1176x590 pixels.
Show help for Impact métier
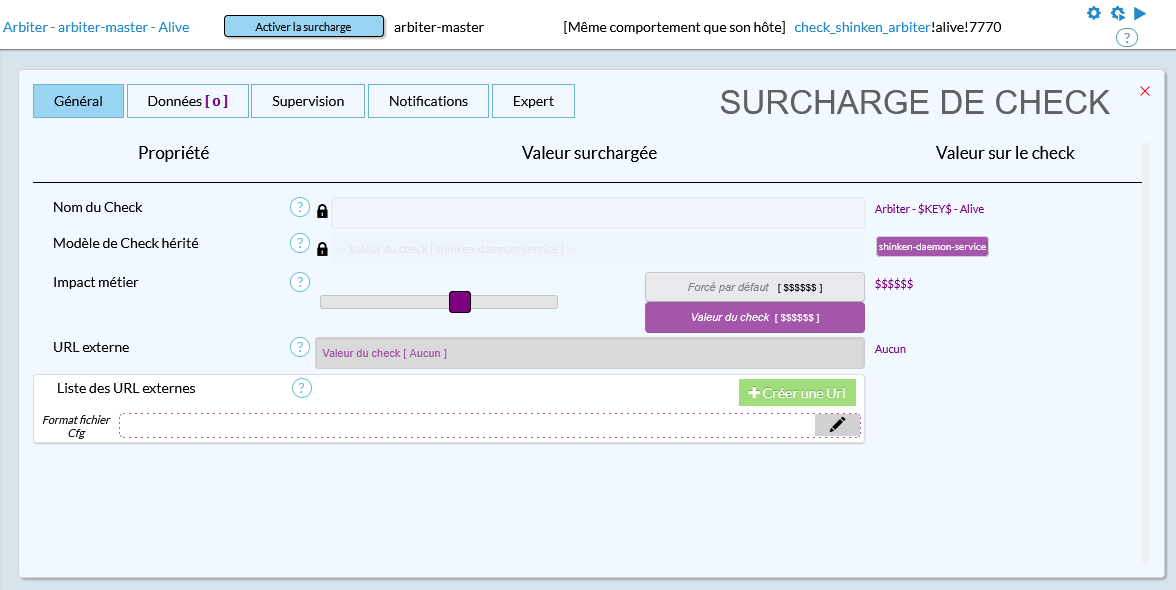(x=300, y=282)
